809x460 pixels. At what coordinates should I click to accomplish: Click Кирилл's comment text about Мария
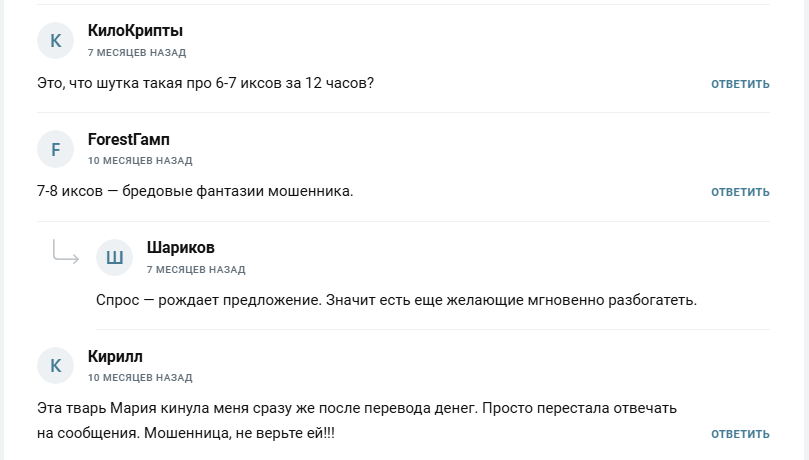(357, 421)
